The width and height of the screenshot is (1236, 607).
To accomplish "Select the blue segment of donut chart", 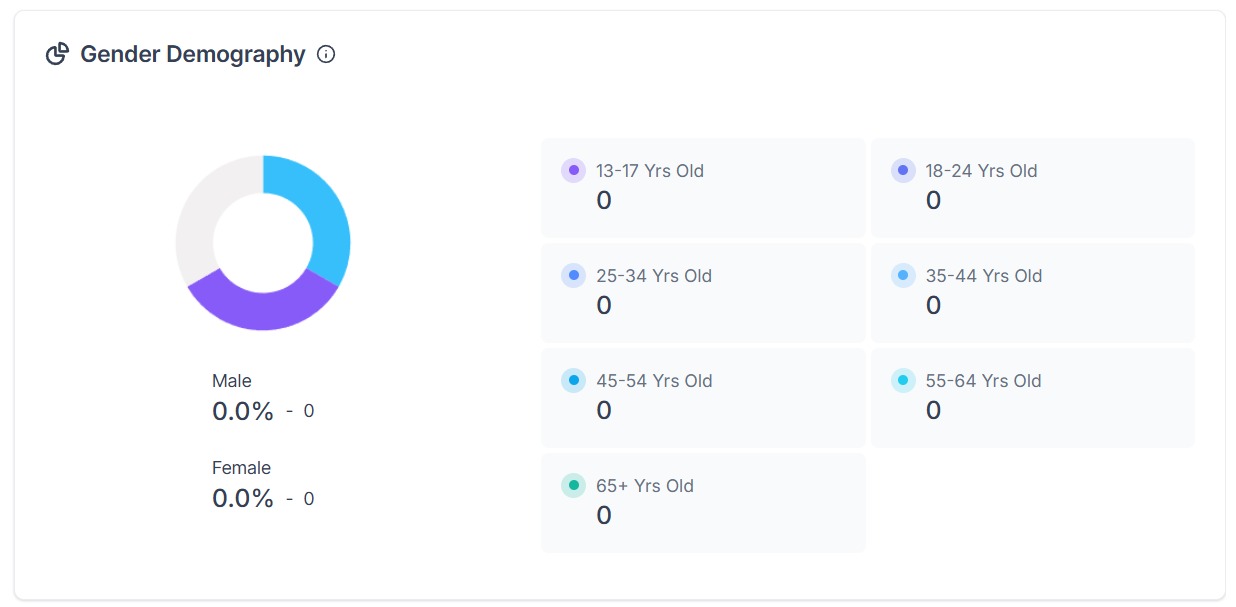I will (x=328, y=218).
